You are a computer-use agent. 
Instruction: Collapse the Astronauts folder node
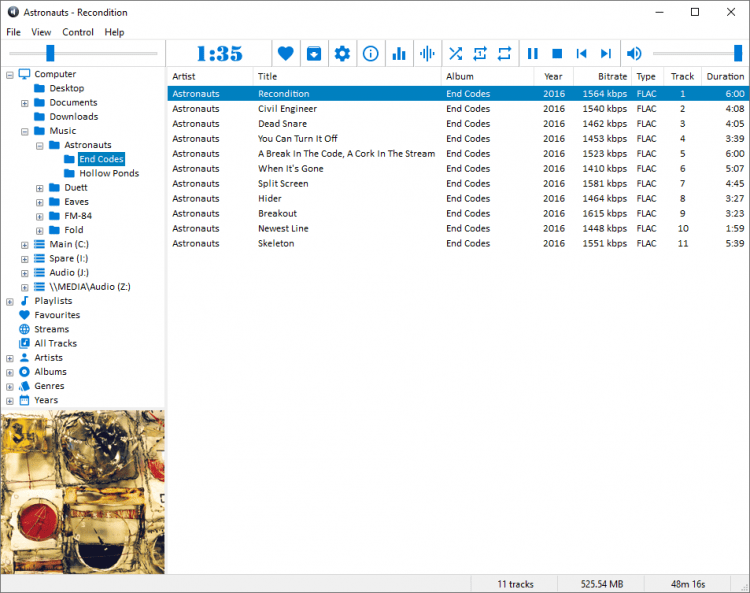[x=40, y=145]
